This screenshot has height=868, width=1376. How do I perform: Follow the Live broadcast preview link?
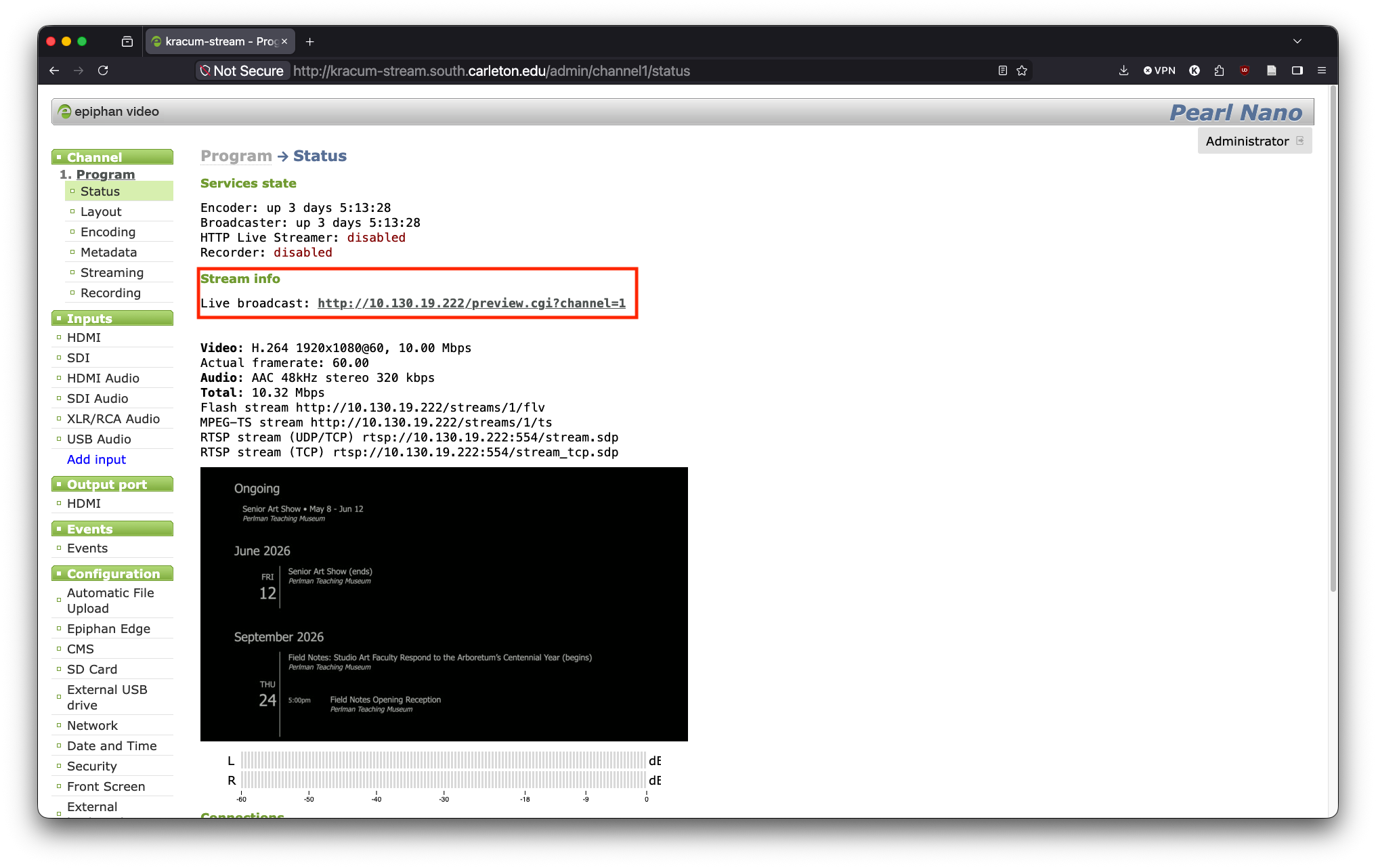coord(471,303)
